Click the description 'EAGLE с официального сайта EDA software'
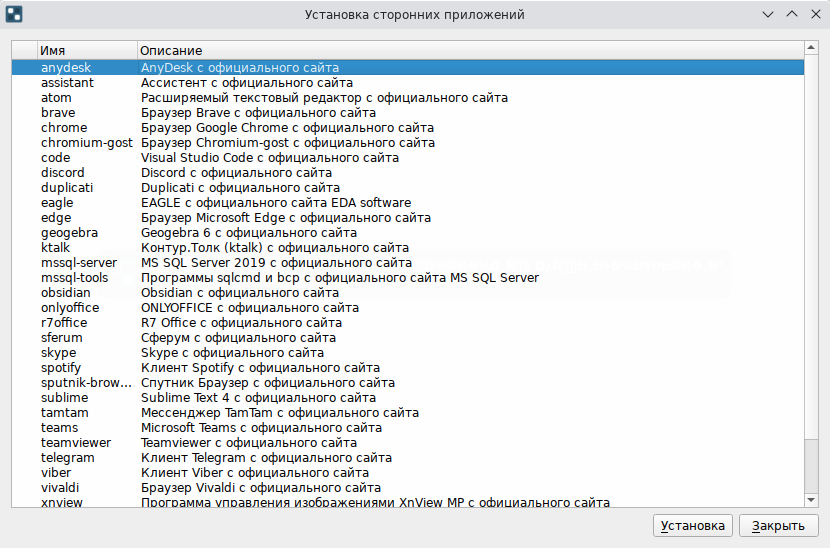This screenshot has width=830, height=548. (276, 202)
